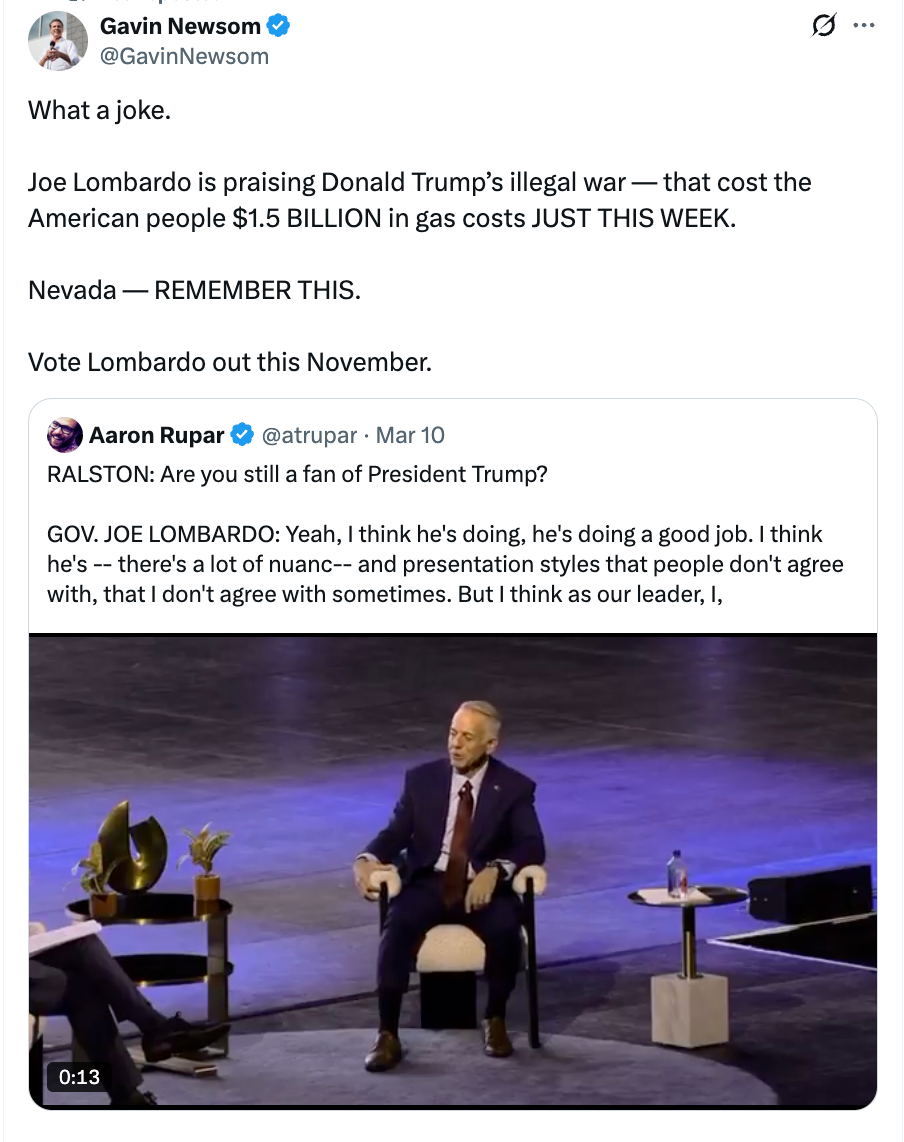904x1142 pixels.
Task: Click Aaron Rupar's verified badge
Action: click(242, 435)
